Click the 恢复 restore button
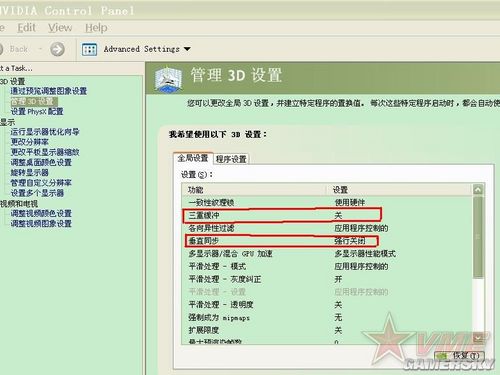Viewport: 500px width, 375px height. 460,356
